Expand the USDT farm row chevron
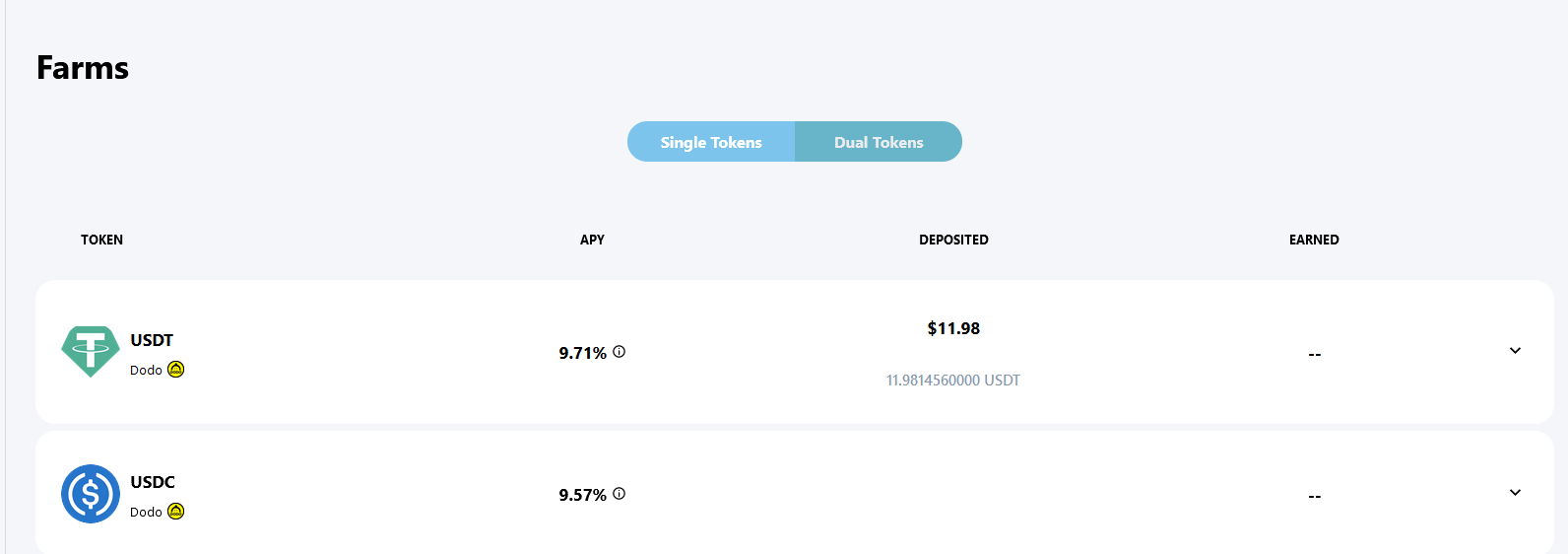Image resolution: width=1568 pixels, height=554 pixels. click(1515, 351)
